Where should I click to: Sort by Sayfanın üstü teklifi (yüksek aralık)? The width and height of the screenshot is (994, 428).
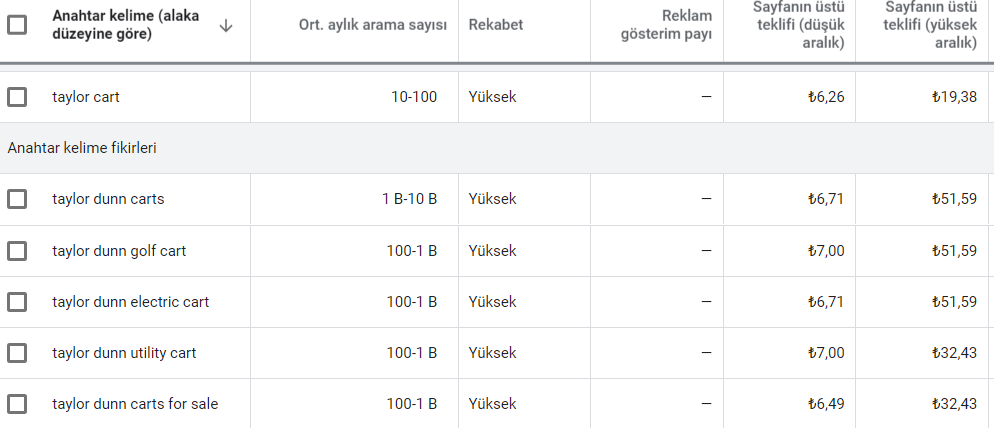[x=931, y=25]
